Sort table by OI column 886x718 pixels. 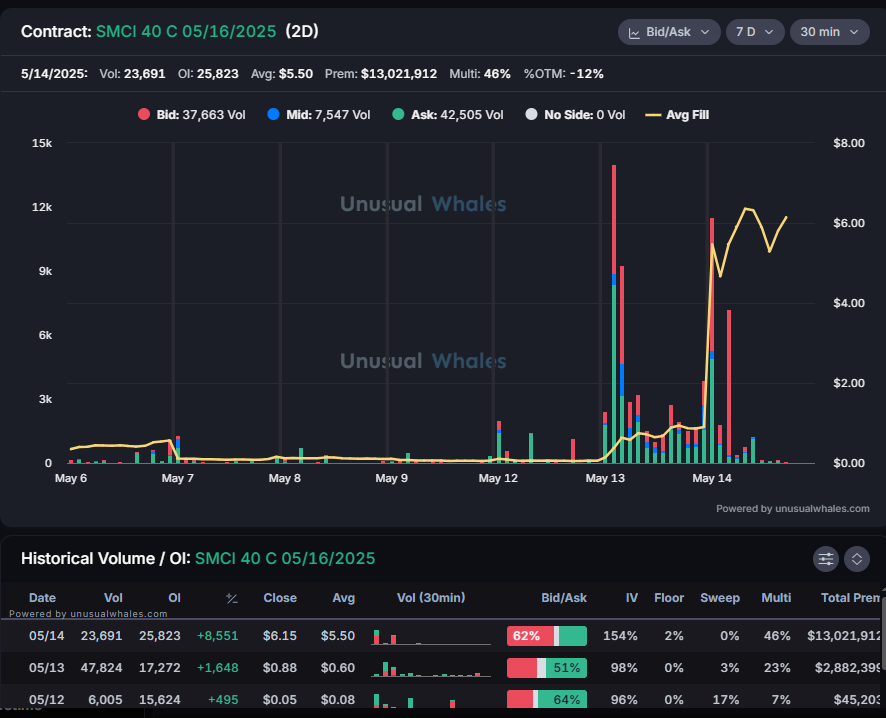pos(174,598)
